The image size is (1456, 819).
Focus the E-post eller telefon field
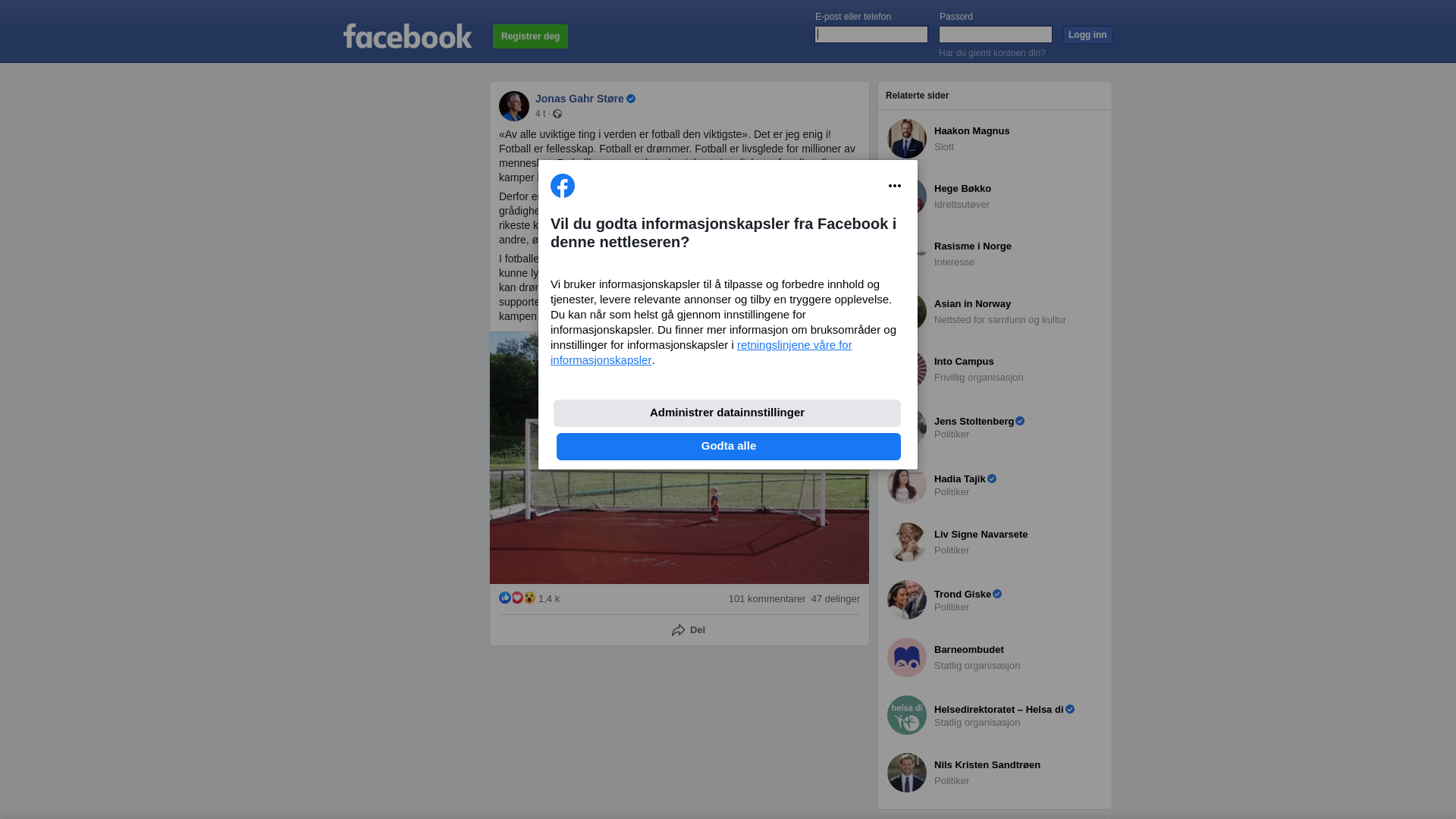click(x=871, y=34)
